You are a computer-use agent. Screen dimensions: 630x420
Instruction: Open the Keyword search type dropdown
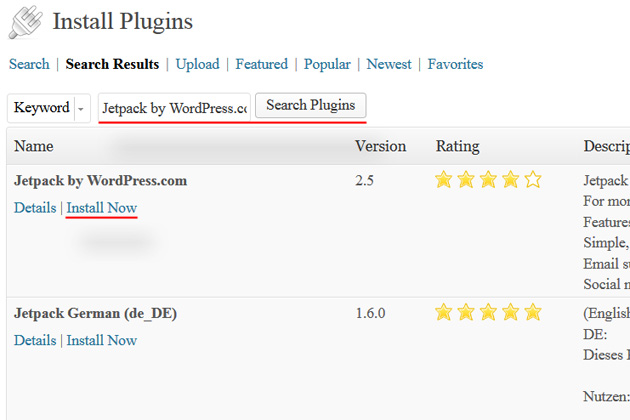tap(49, 108)
